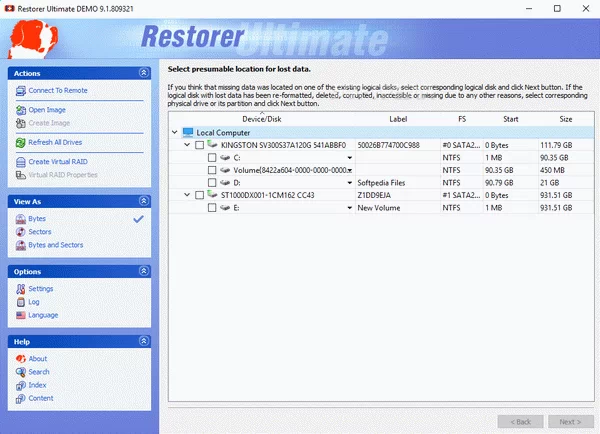The width and height of the screenshot is (600, 434).
Task: Check the Volume{8422a604 partition checkbox
Action: pyautogui.click(x=212, y=170)
